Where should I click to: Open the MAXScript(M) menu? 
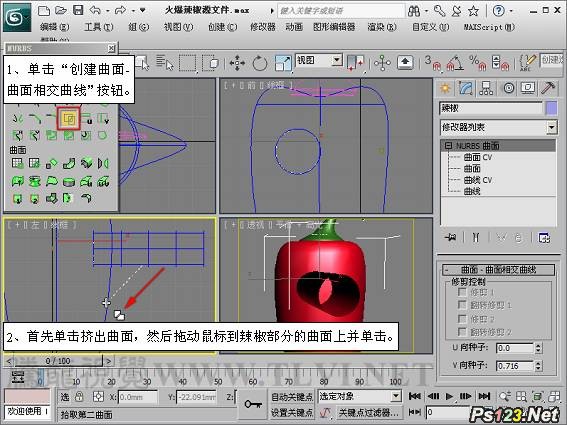coord(489,27)
